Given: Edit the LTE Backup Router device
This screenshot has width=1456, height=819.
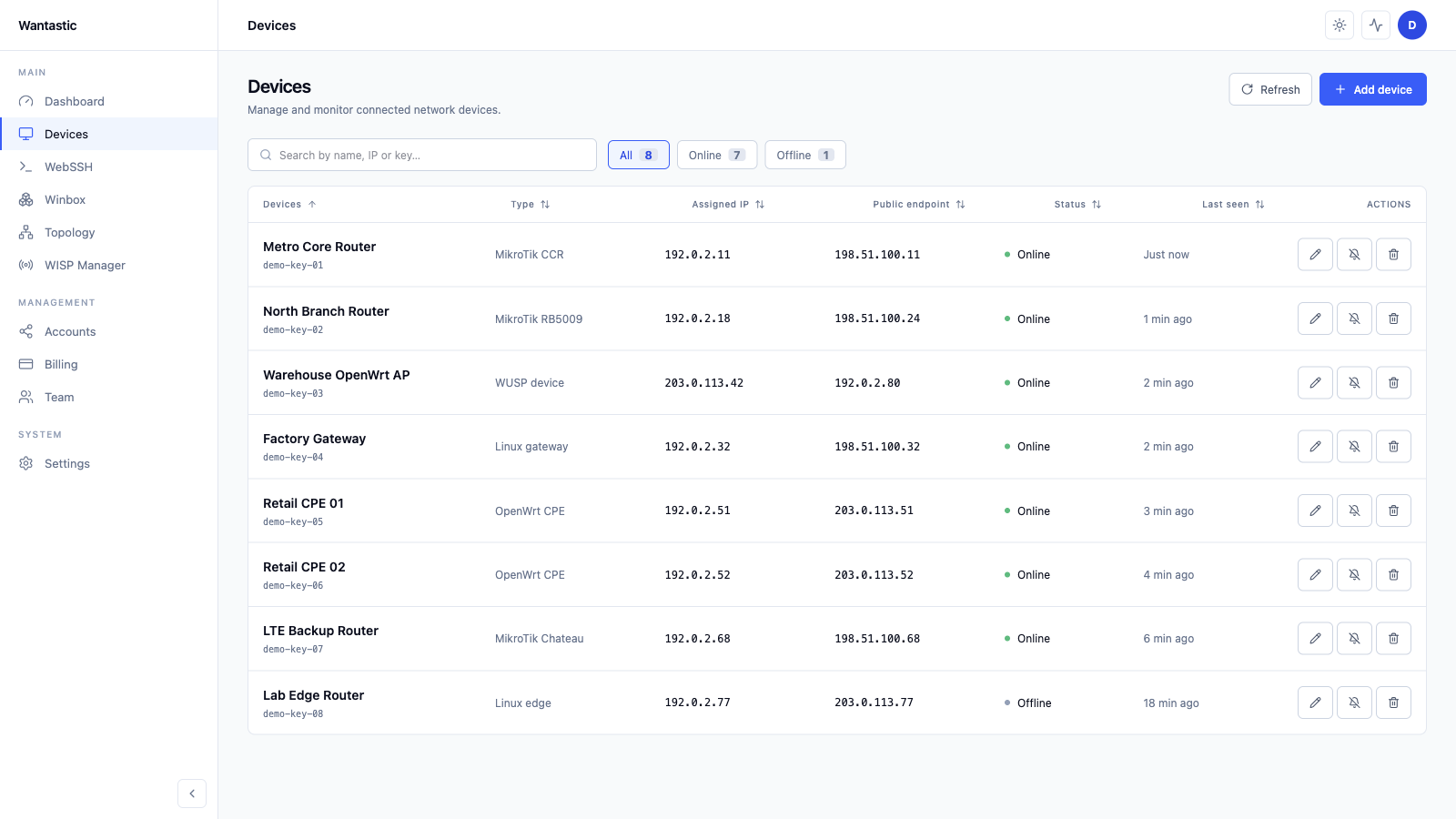Looking at the screenshot, I should click(x=1315, y=639).
